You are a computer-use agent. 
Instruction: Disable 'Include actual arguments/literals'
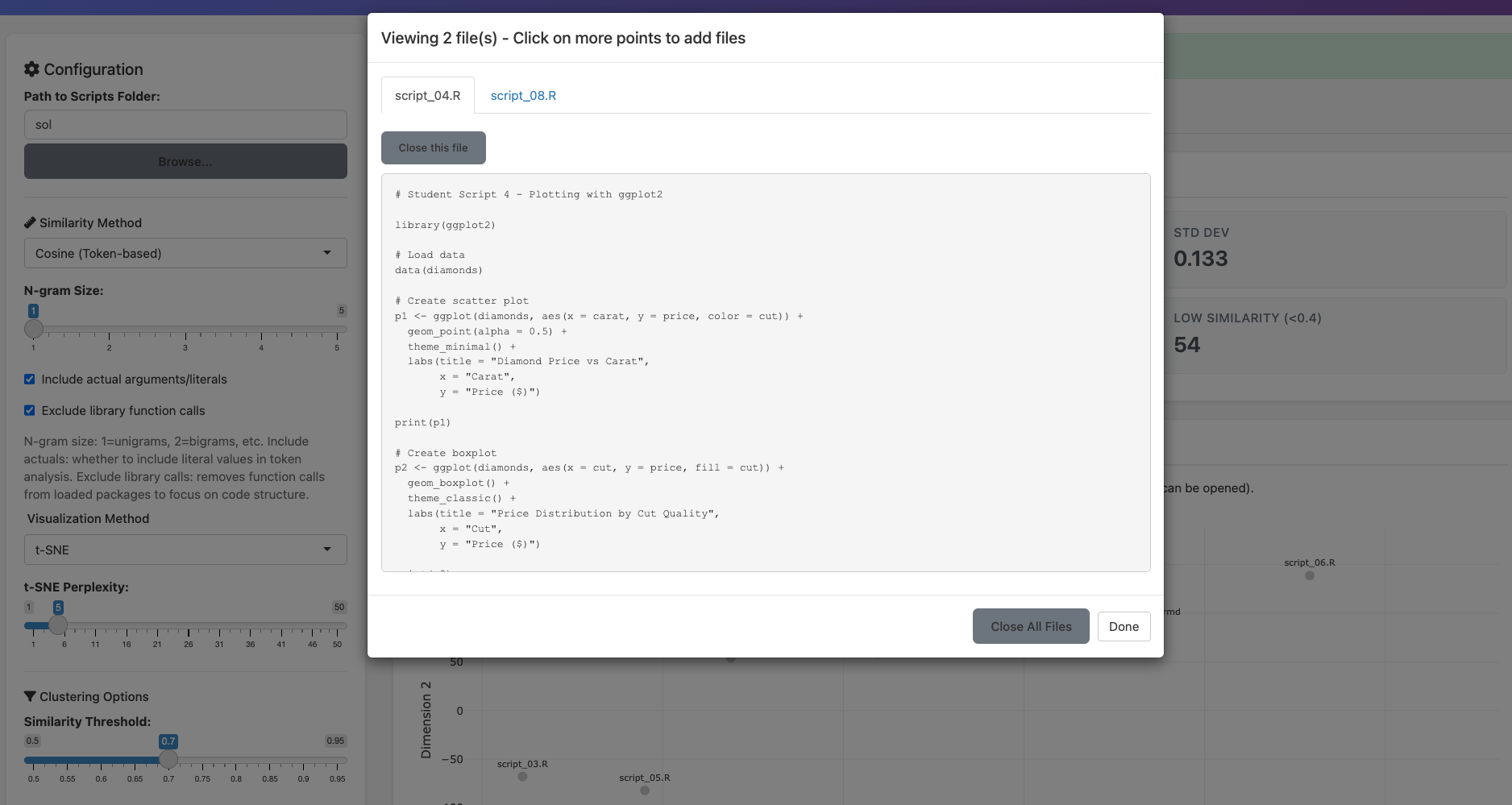30,379
